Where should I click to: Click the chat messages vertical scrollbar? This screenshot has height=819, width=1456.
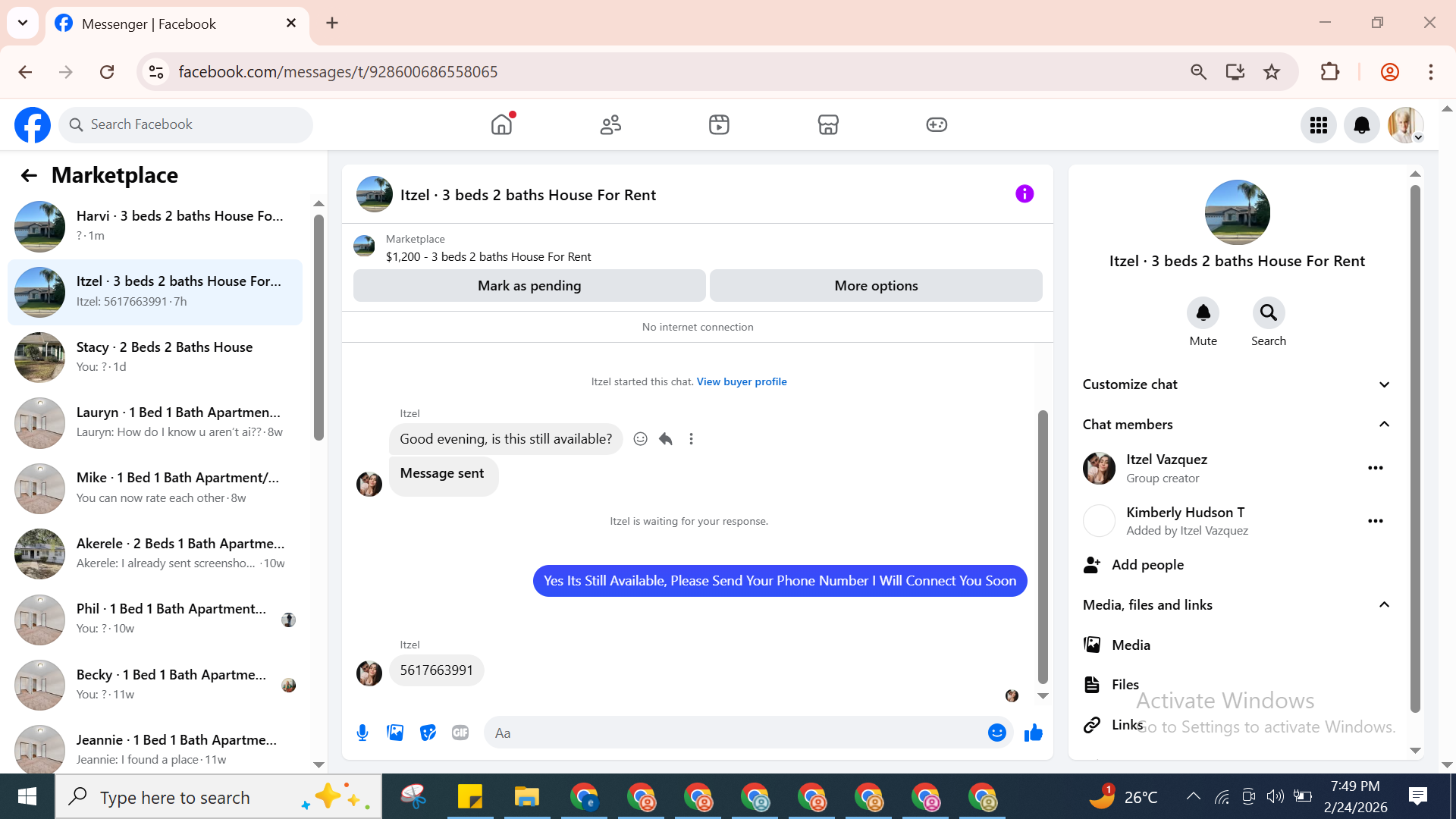pyautogui.click(x=1043, y=546)
